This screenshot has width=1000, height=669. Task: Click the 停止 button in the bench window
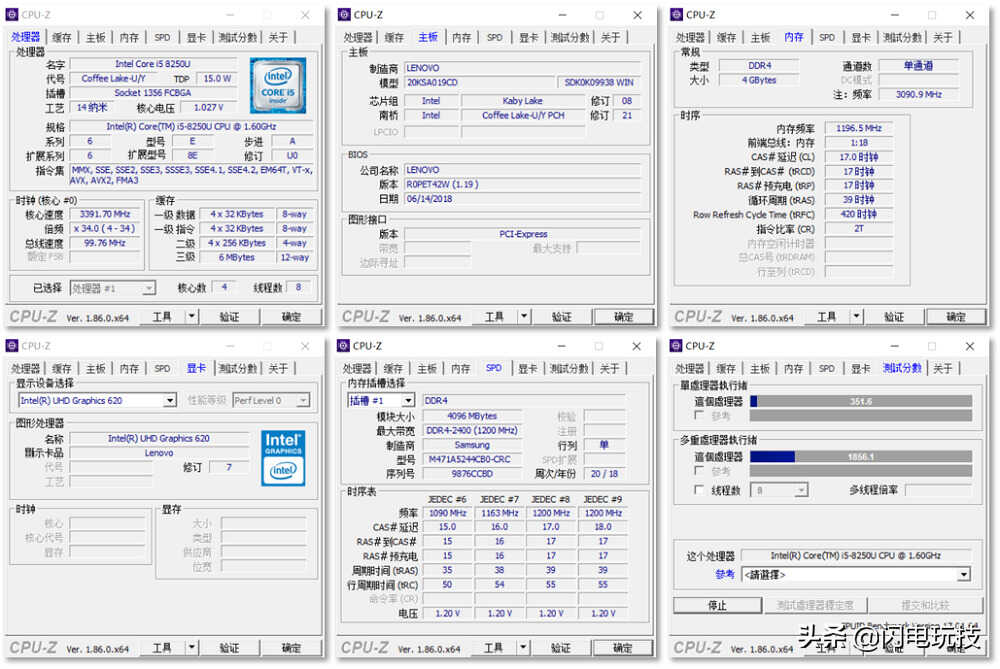click(x=717, y=605)
